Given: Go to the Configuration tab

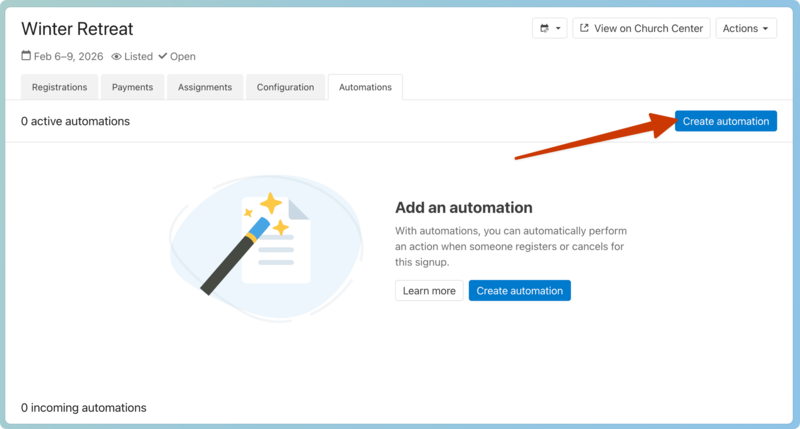Looking at the screenshot, I should pos(285,87).
